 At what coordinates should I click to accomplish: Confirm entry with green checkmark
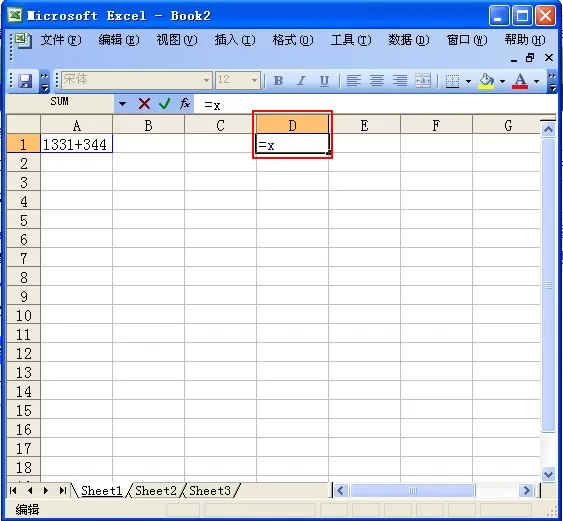click(164, 104)
